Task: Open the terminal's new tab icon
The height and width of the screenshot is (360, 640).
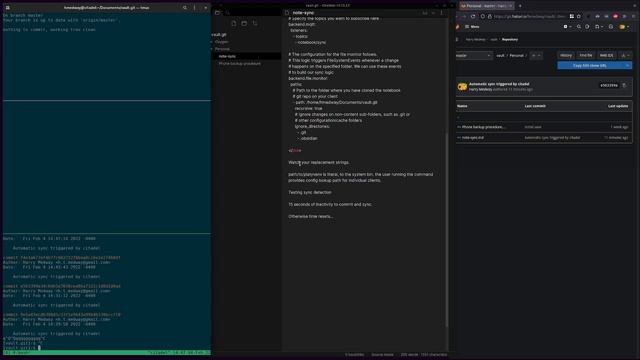Action: tap(7, 7)
